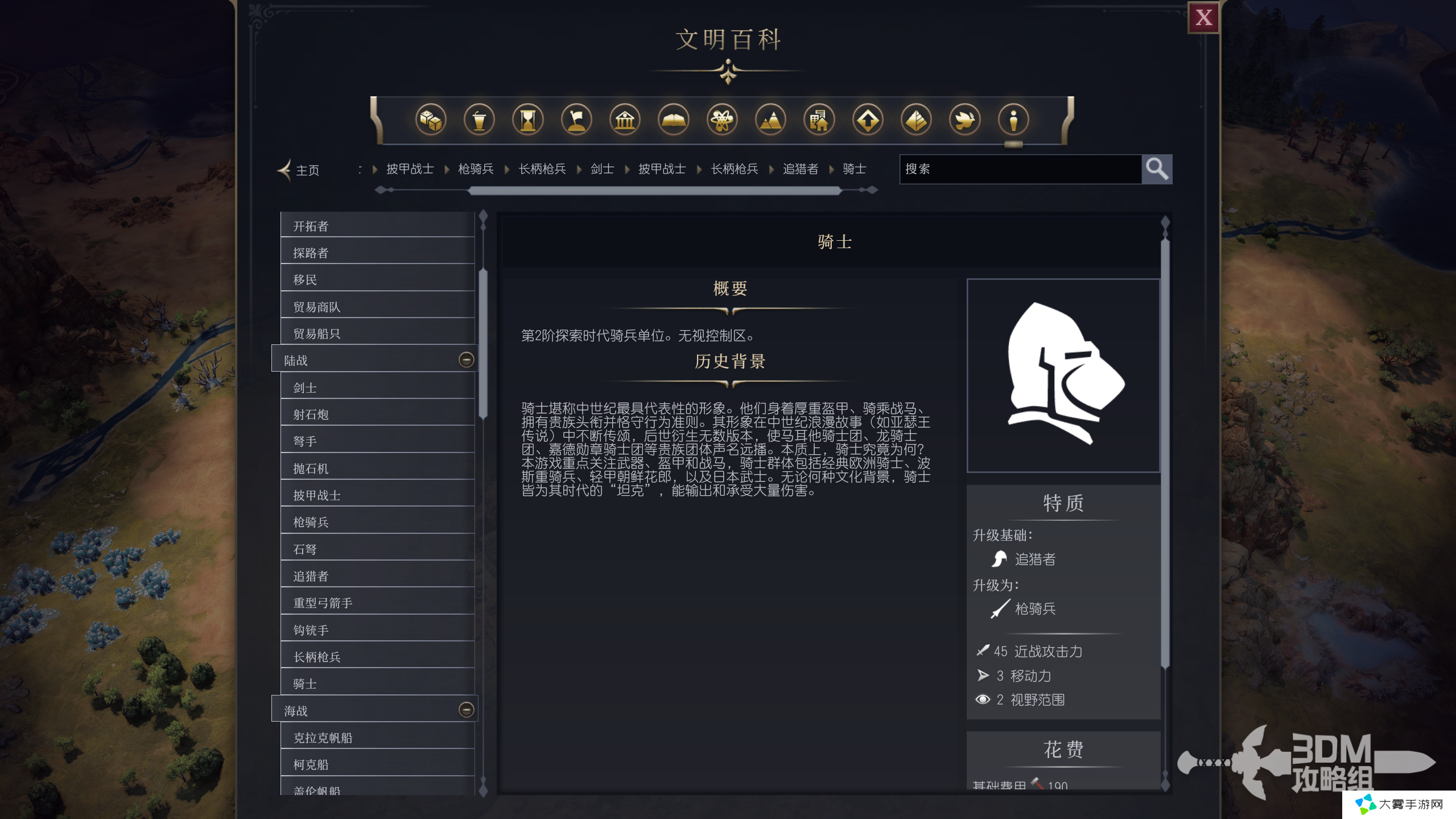Focus the 搜索 search field
The width and height of the screenshot is (1456, 819).
click(x=1020, y=169)
